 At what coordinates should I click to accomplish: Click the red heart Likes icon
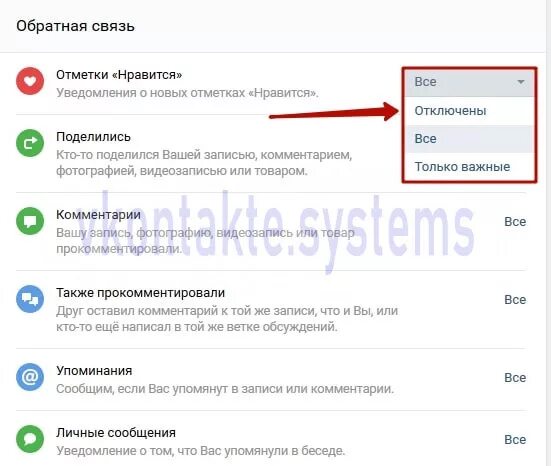[30, 81]
